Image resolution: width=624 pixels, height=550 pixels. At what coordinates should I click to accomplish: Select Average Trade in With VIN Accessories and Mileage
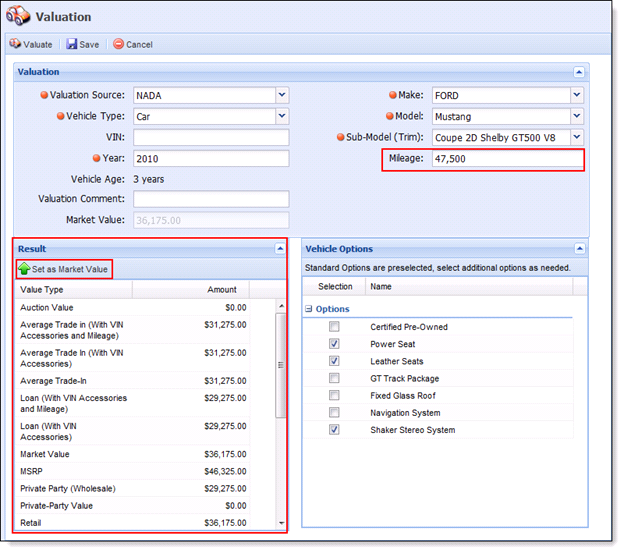(x=133, y=330)
